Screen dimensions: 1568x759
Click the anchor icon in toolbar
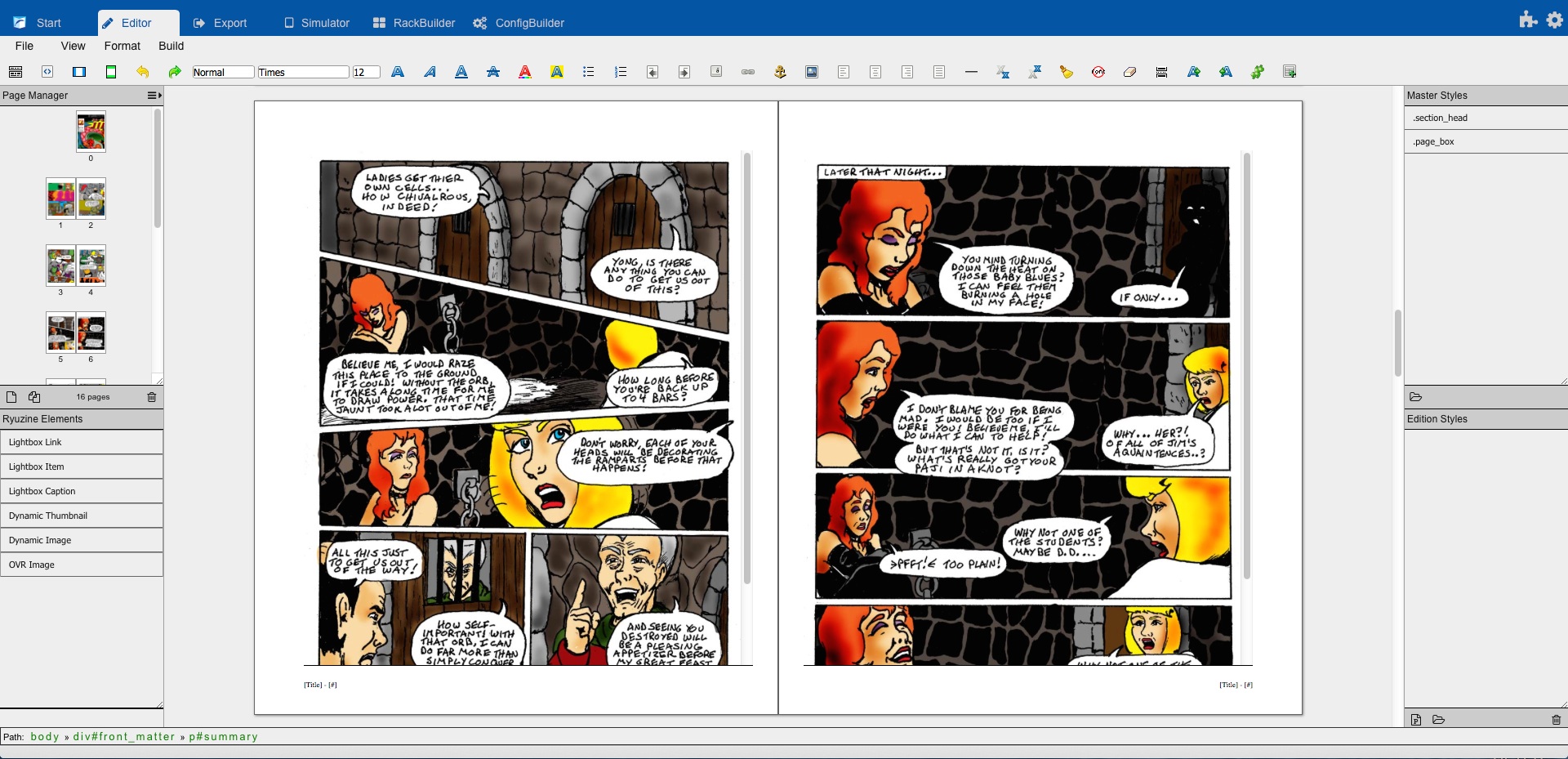click(x=780, y=72)
